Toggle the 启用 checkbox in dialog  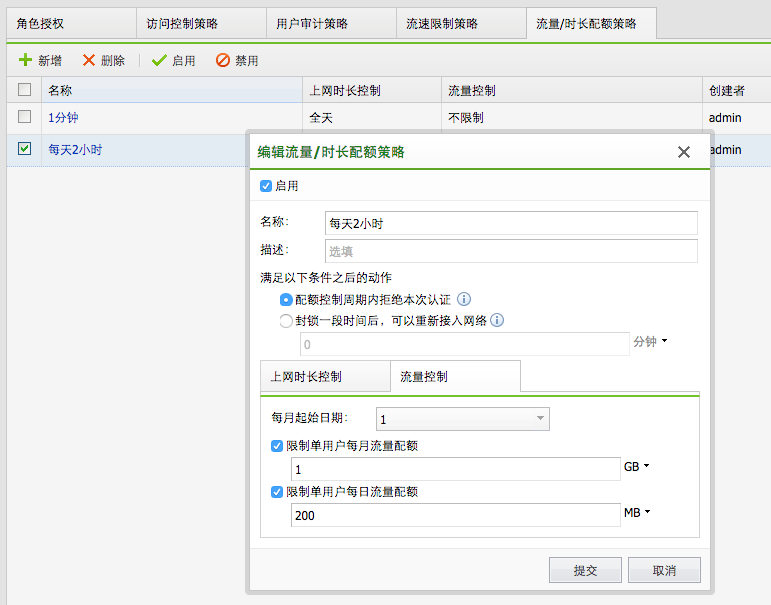point(265,186)
